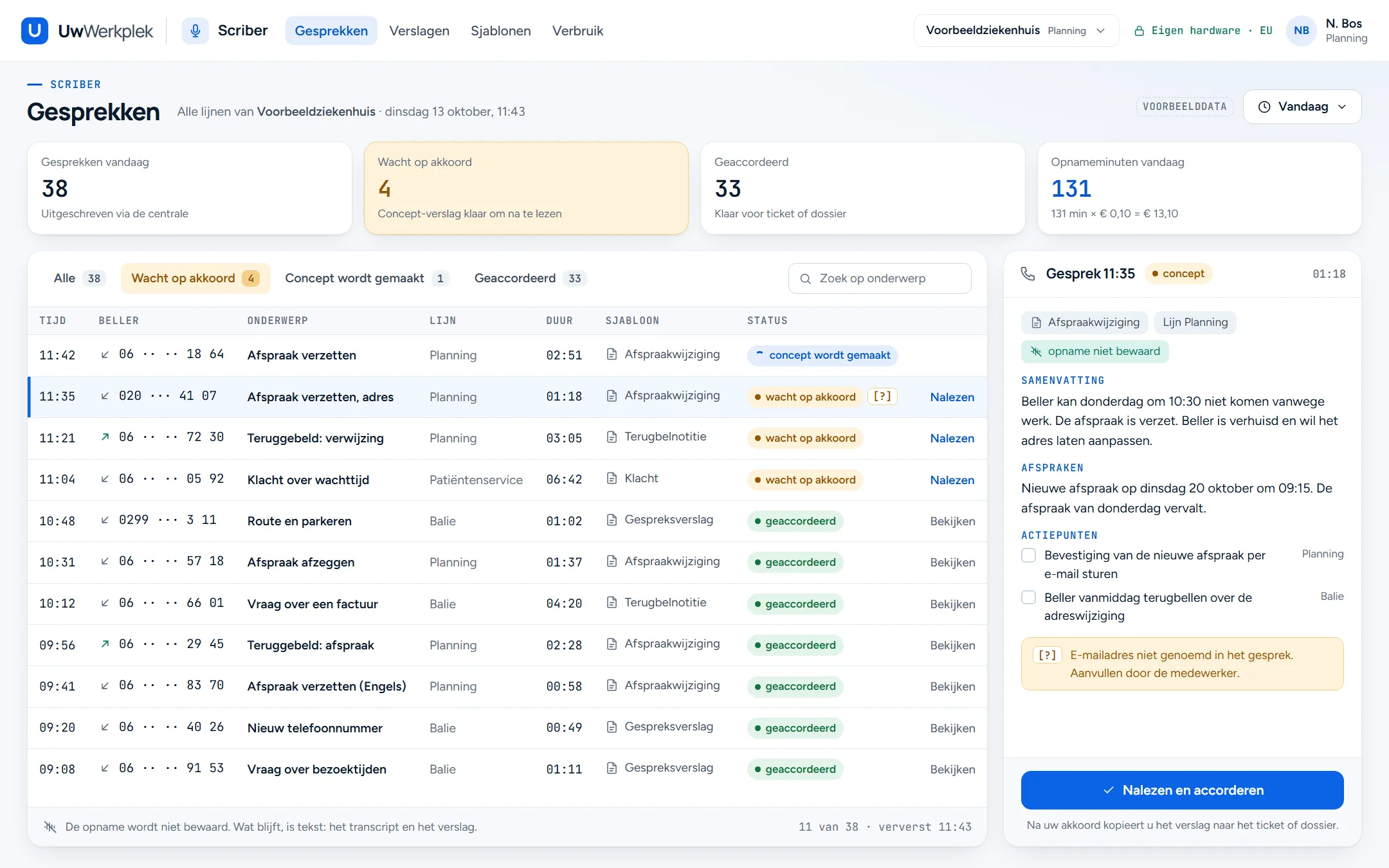Click the document icon next to Klacht template
Screen dimensions: 1389x868
pos(612,478)
